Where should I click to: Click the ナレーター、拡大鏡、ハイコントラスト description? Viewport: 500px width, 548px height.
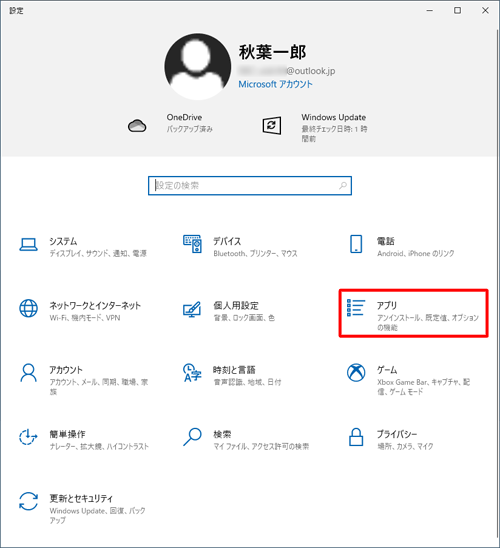(x=99, y=446)
